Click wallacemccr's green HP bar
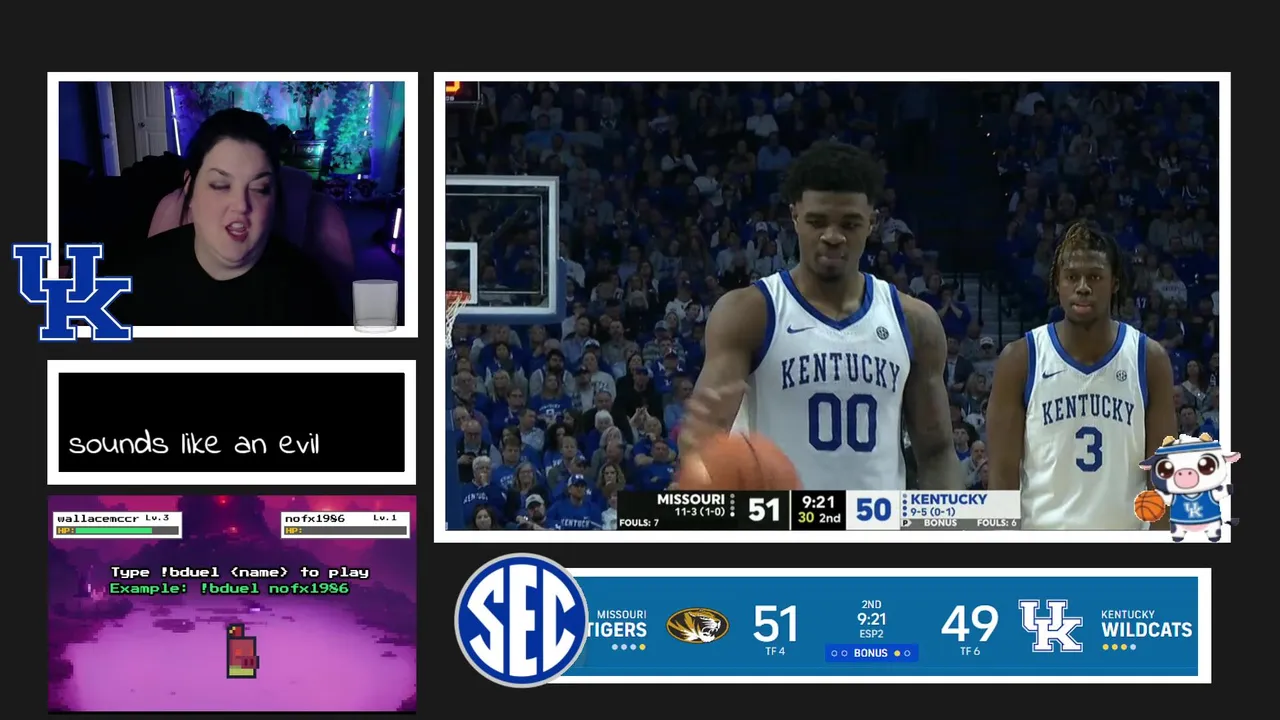This screenshot has width=1280, height=720. pos(113,530)
